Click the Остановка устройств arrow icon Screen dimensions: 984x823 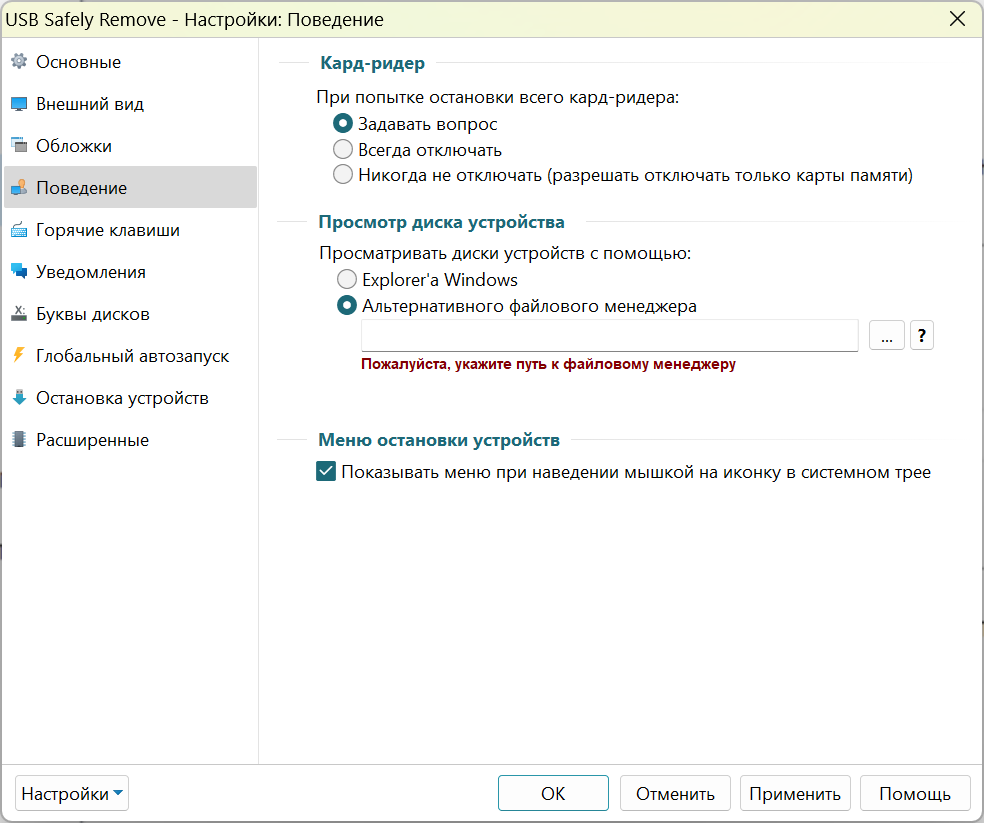coord(19,398)
